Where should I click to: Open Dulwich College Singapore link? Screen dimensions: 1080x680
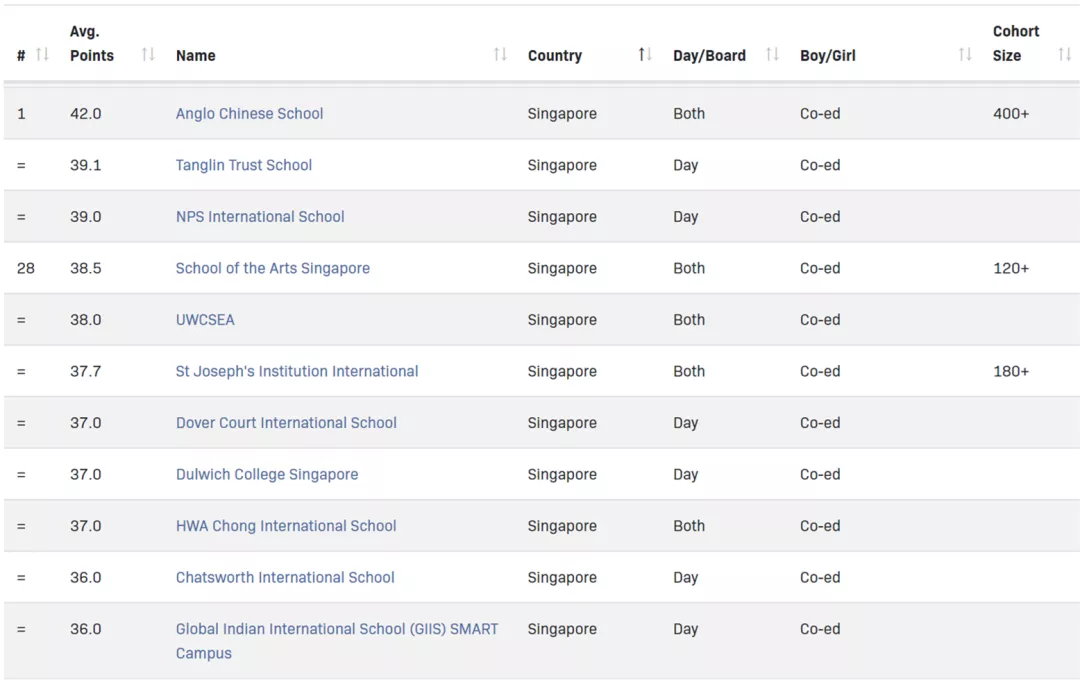click(x=267, y=475)
